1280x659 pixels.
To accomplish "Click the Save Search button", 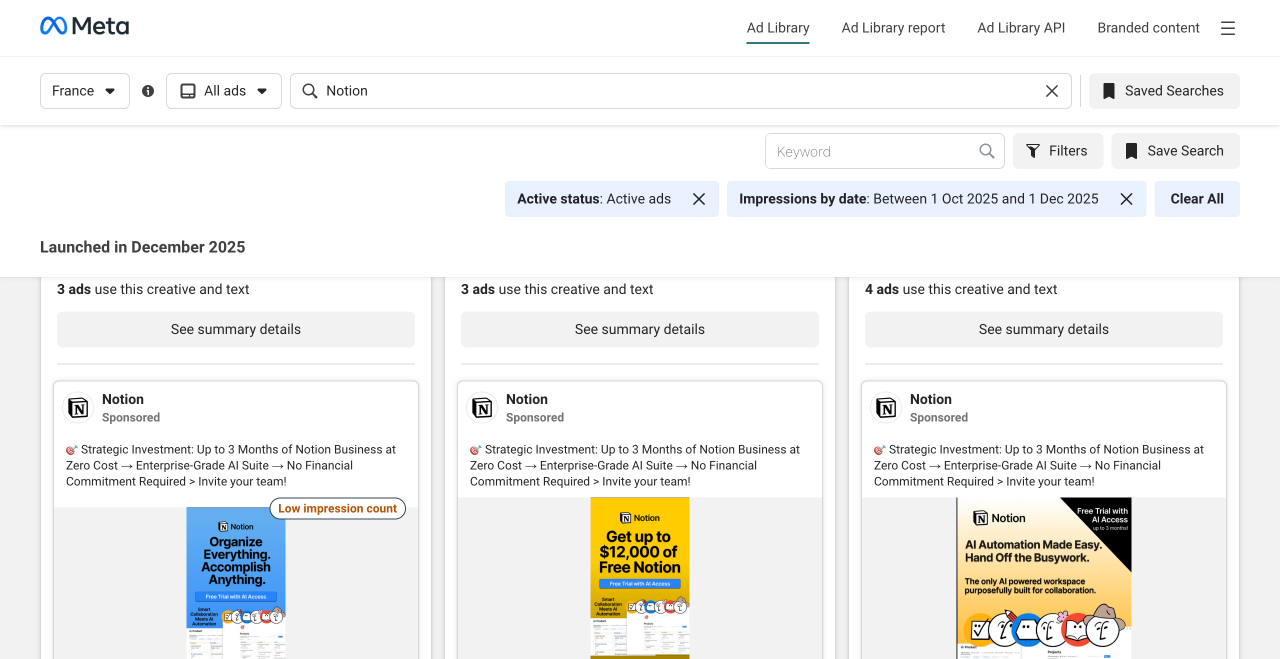I will point(1175,151).
